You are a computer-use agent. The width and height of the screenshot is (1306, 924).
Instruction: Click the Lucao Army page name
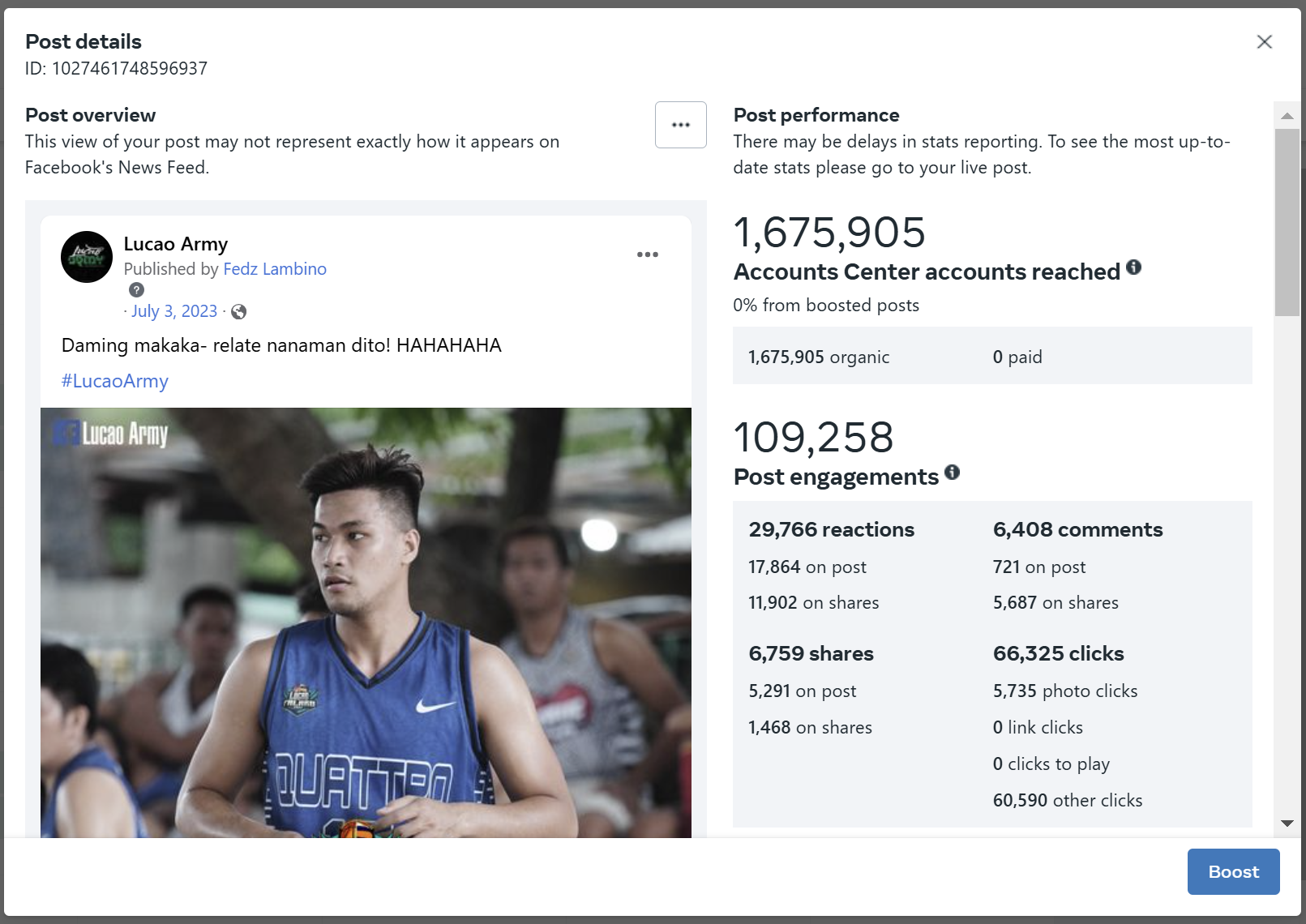click(x=176, y=244)
